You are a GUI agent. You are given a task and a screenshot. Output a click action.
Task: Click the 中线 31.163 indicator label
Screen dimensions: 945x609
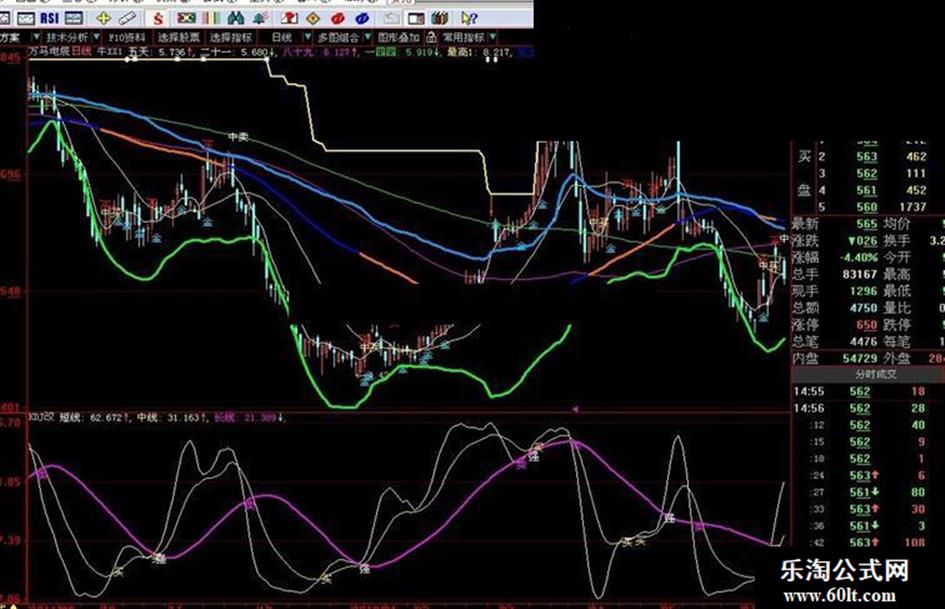pos(172,417)
